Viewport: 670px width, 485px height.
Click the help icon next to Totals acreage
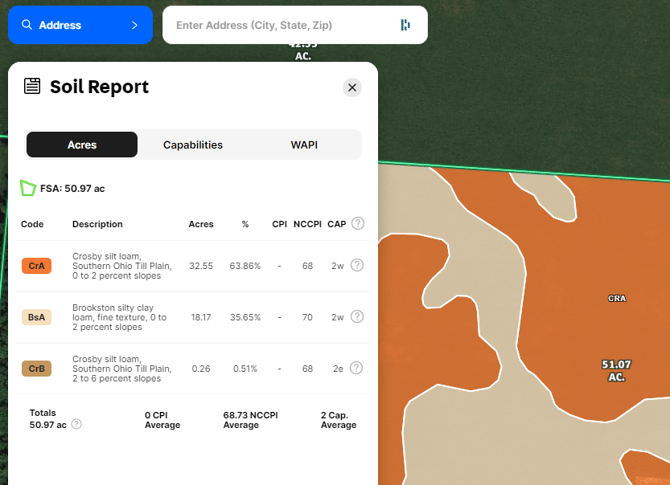(x=76, y=424)
